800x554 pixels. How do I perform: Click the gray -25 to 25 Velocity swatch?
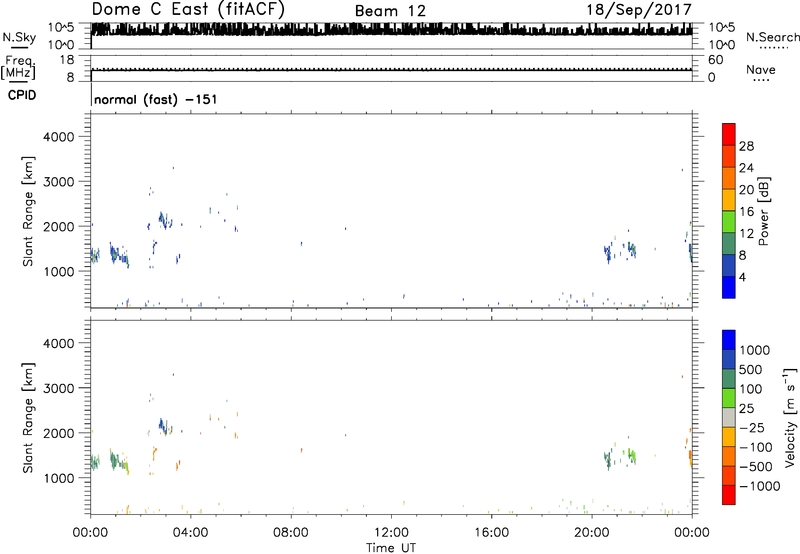tap(729, 417)
